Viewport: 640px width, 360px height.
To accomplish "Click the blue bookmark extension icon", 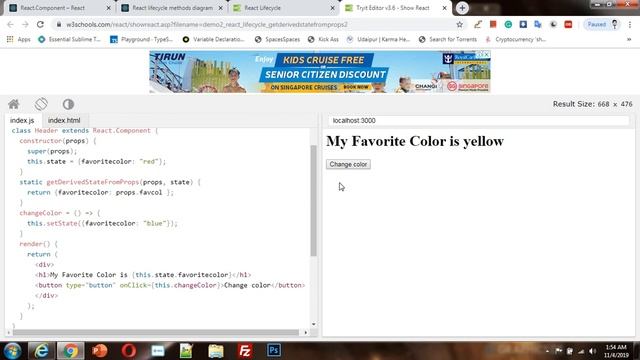I will click(x=523, y=24).
